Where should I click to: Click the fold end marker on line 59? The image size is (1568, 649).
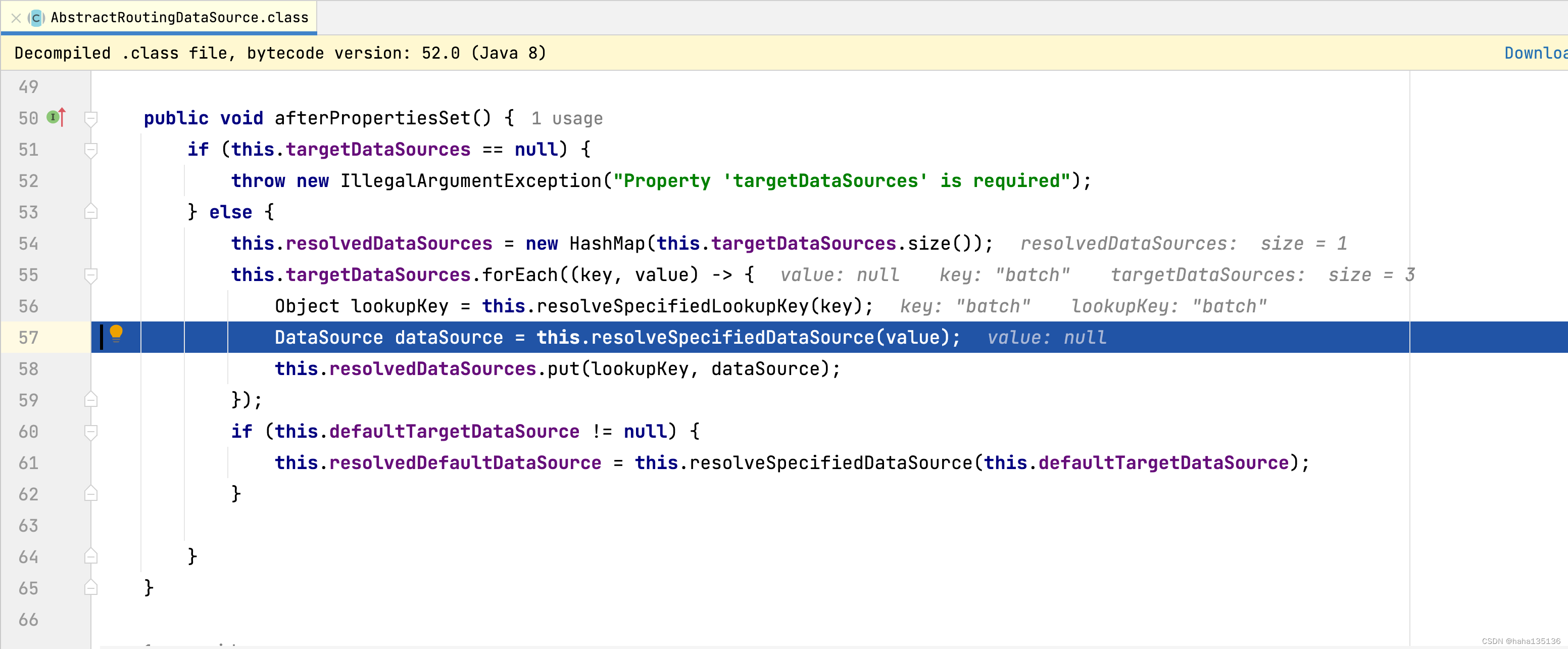[91, 400]
